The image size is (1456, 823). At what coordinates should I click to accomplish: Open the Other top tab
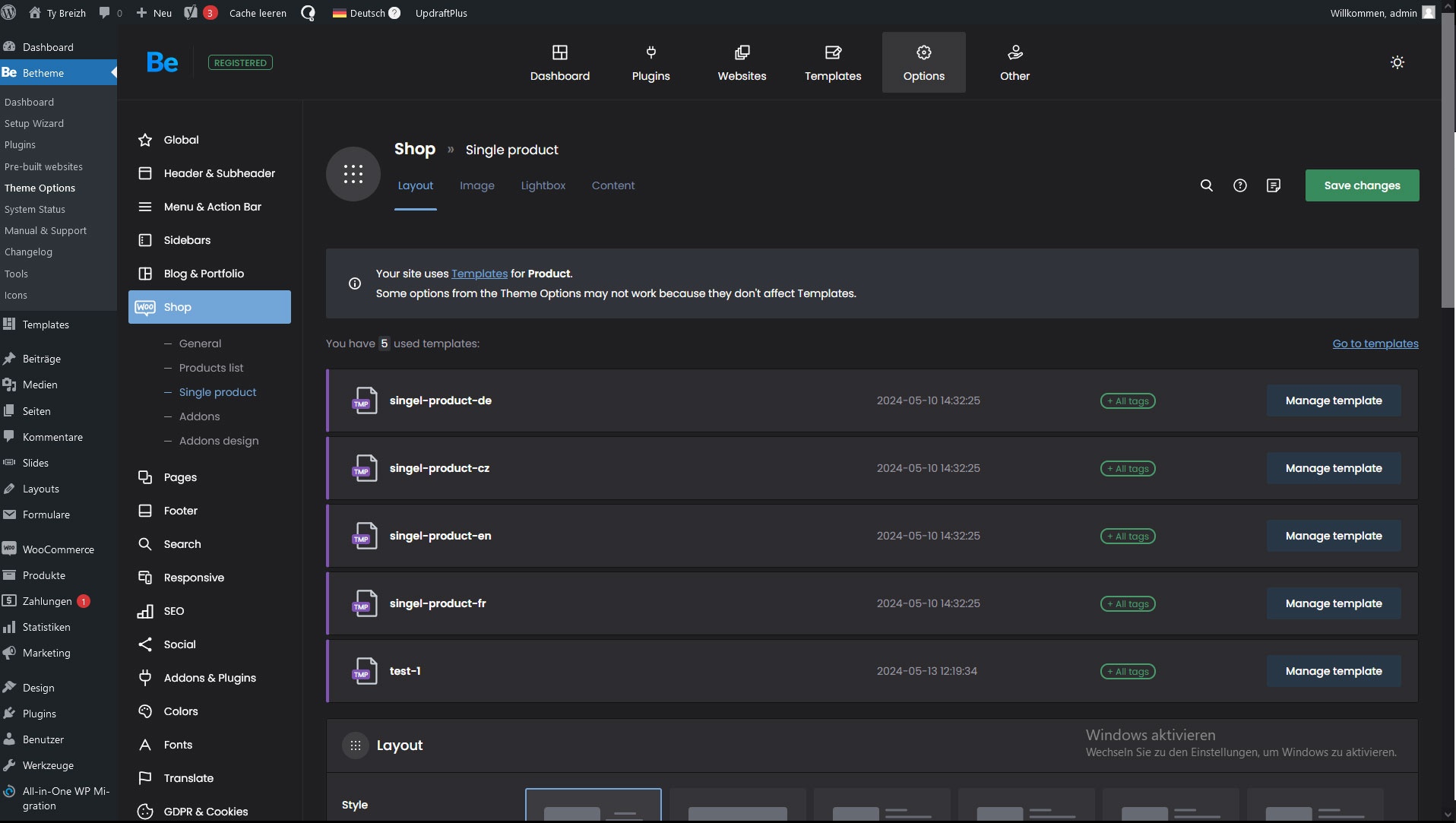[1014, 62]
